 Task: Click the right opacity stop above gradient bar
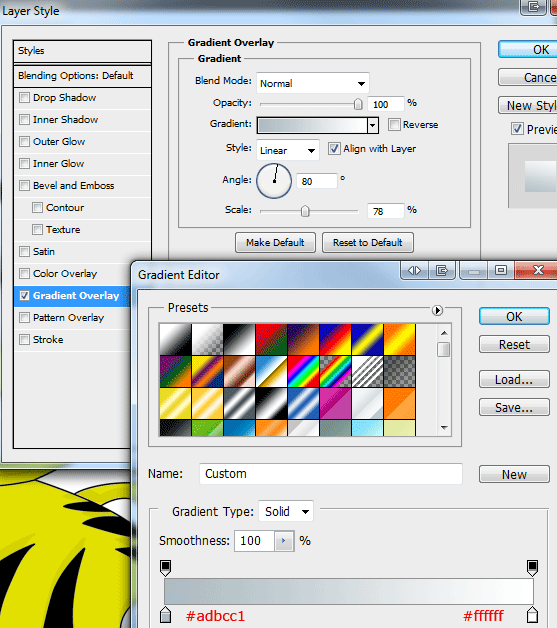pos(532,568)
